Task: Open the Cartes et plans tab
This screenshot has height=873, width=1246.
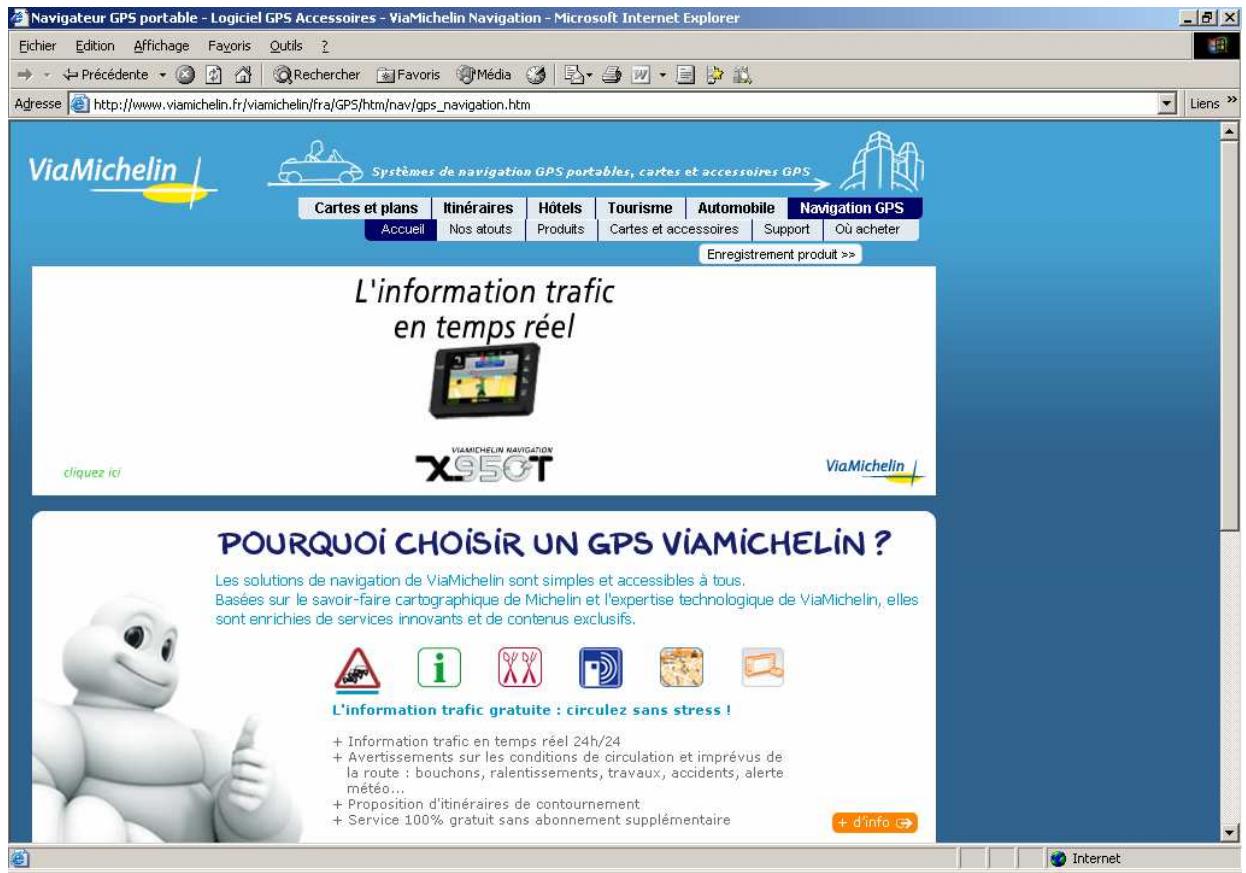Action: pos(365,208)
